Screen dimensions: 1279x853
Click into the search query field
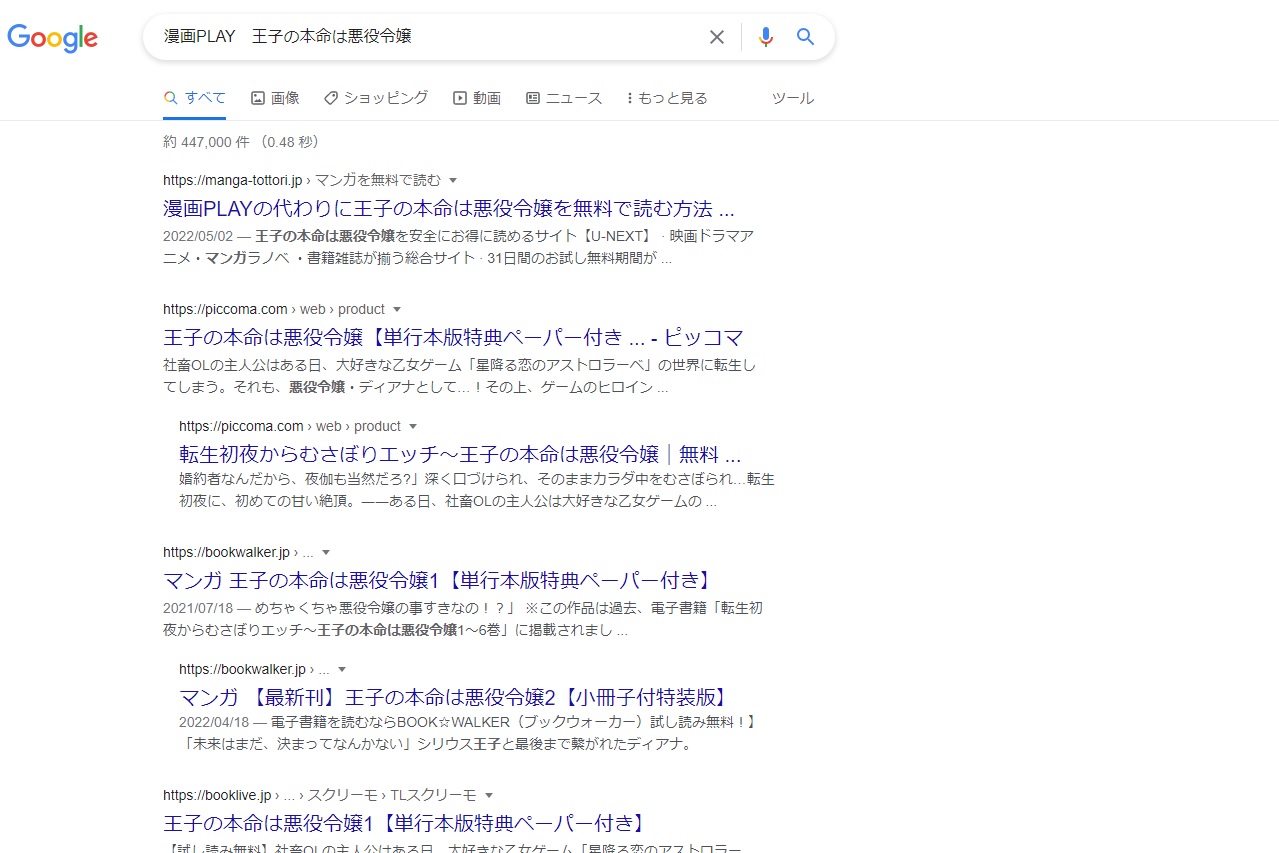(x=428, y=37)
